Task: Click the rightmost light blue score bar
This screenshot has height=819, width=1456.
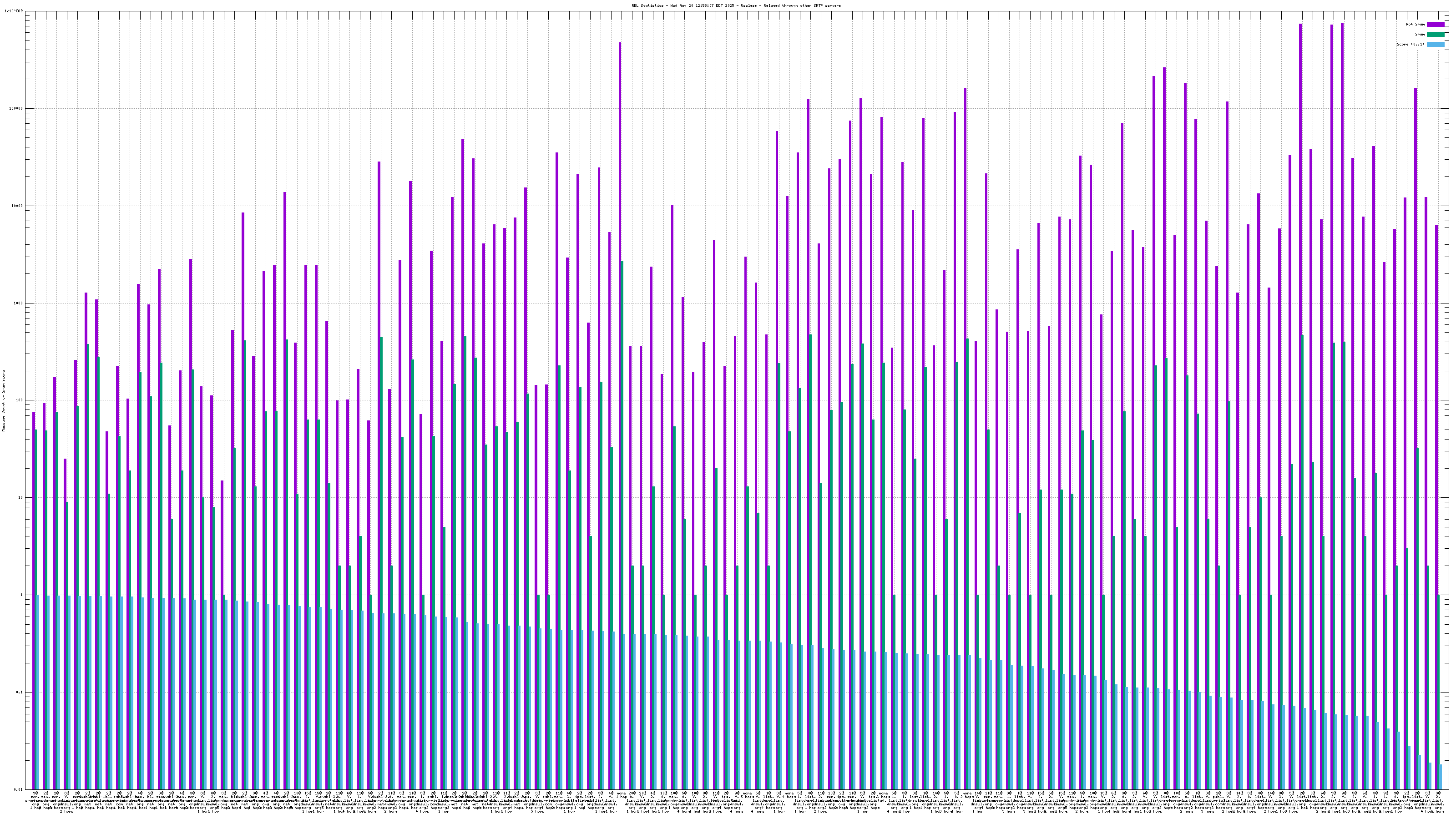Action: 1441,777
